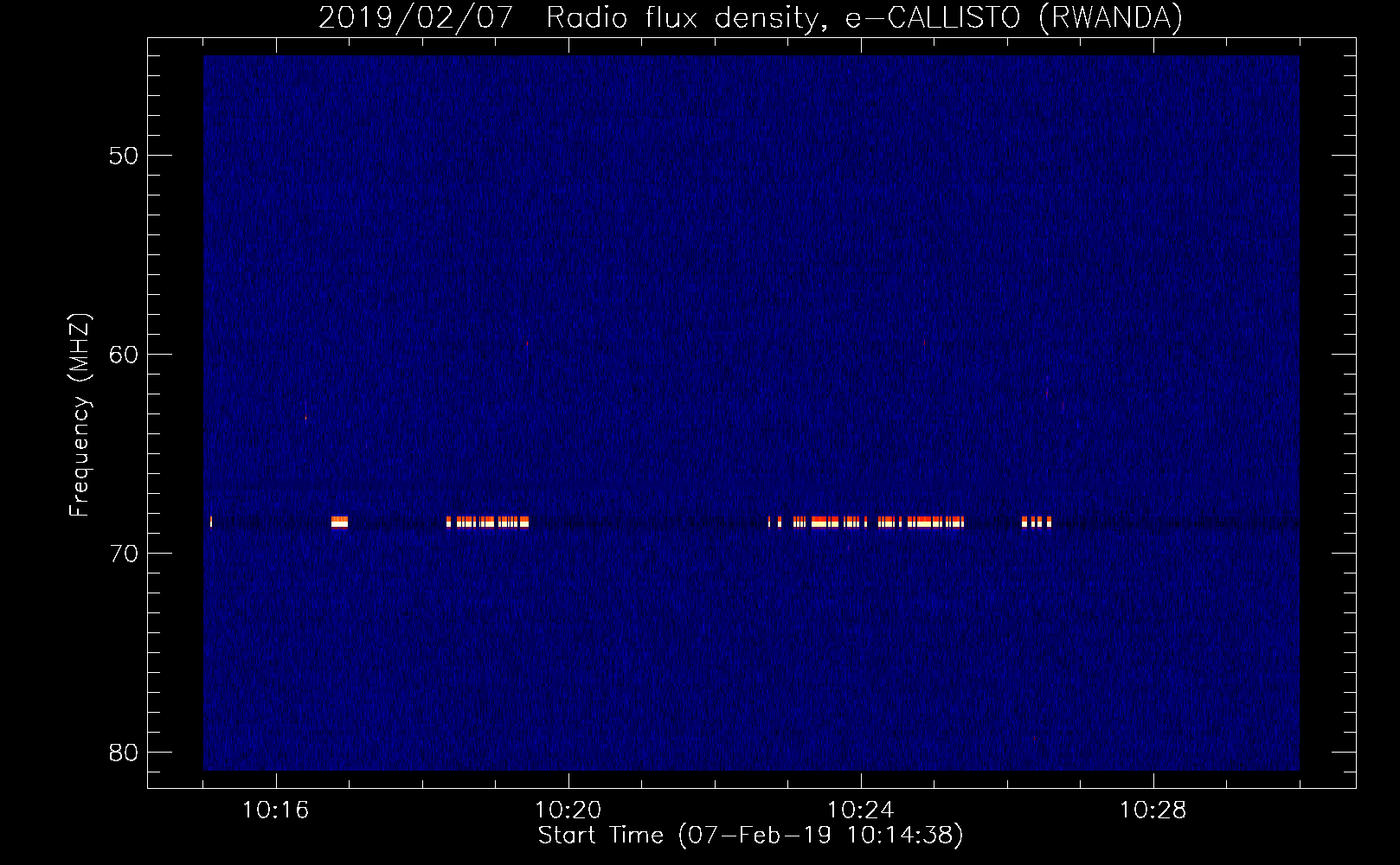
Task: Click the small burst group near 10:26
Action: click(x=1037, y=522)
